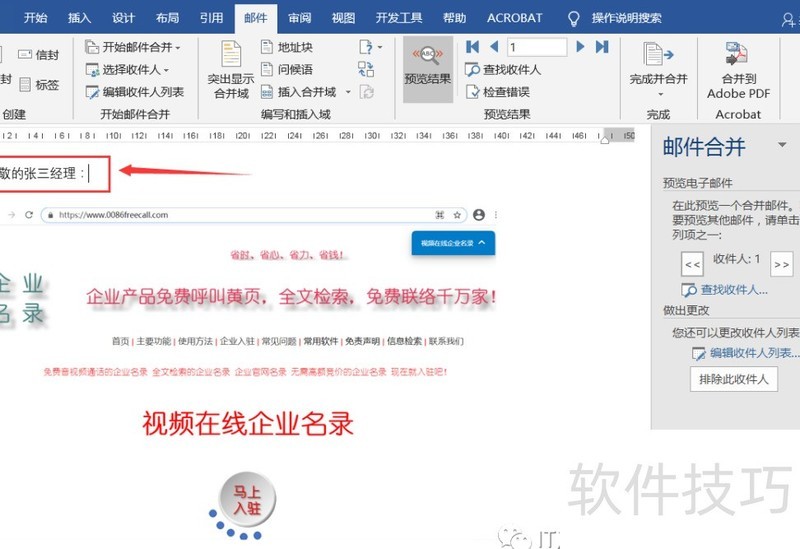Click the 常用软件 link in webpage

click(321, 341)
